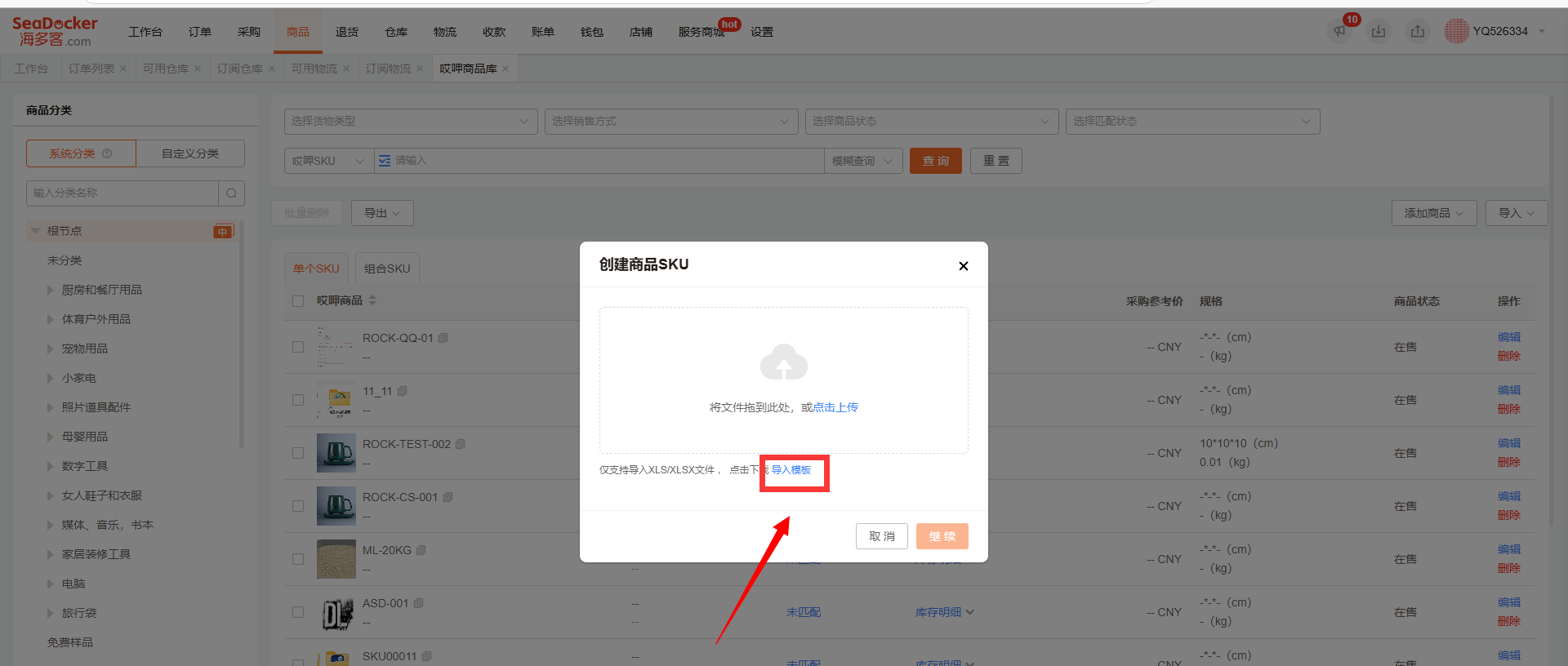Click the 重置 button
1568x666 pixels.
click(996, 161)
